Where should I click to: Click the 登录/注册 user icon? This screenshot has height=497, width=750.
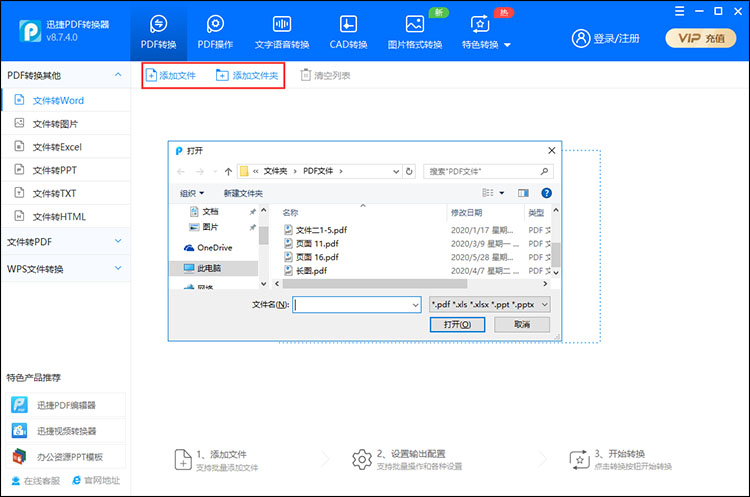581,38
